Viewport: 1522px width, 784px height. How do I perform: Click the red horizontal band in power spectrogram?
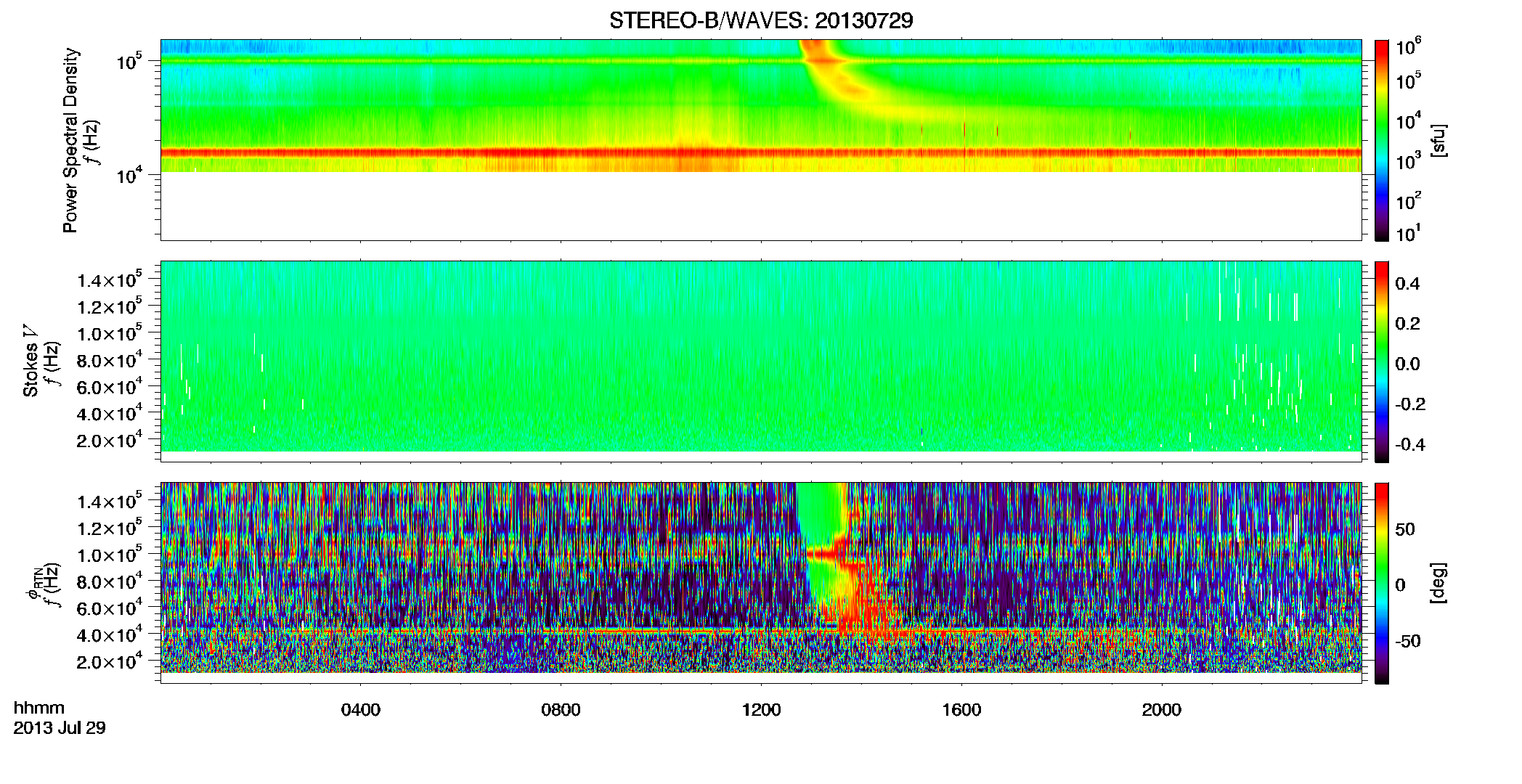[761, 152]
